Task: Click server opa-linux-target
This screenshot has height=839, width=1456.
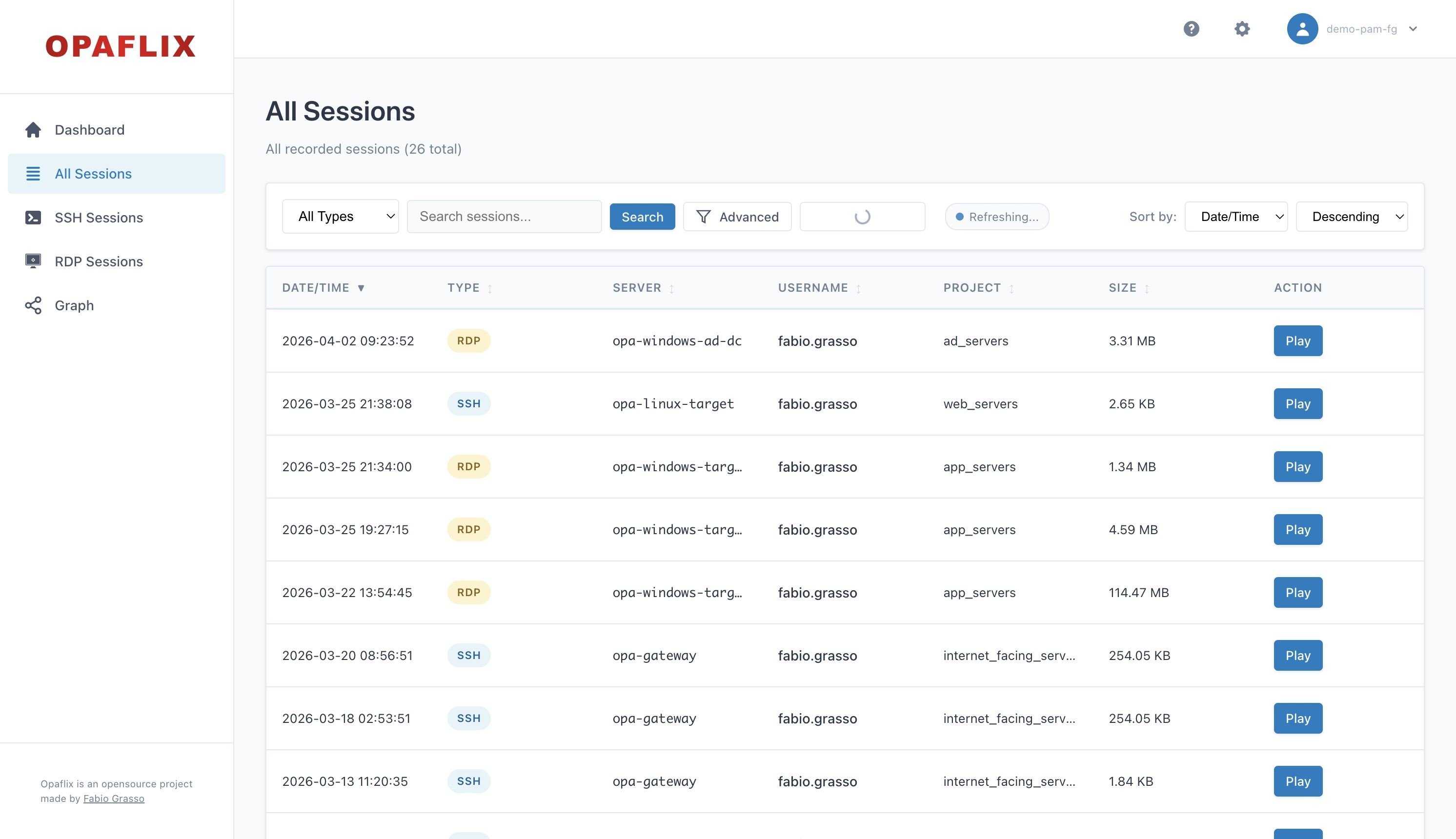Action: (673, 403)
